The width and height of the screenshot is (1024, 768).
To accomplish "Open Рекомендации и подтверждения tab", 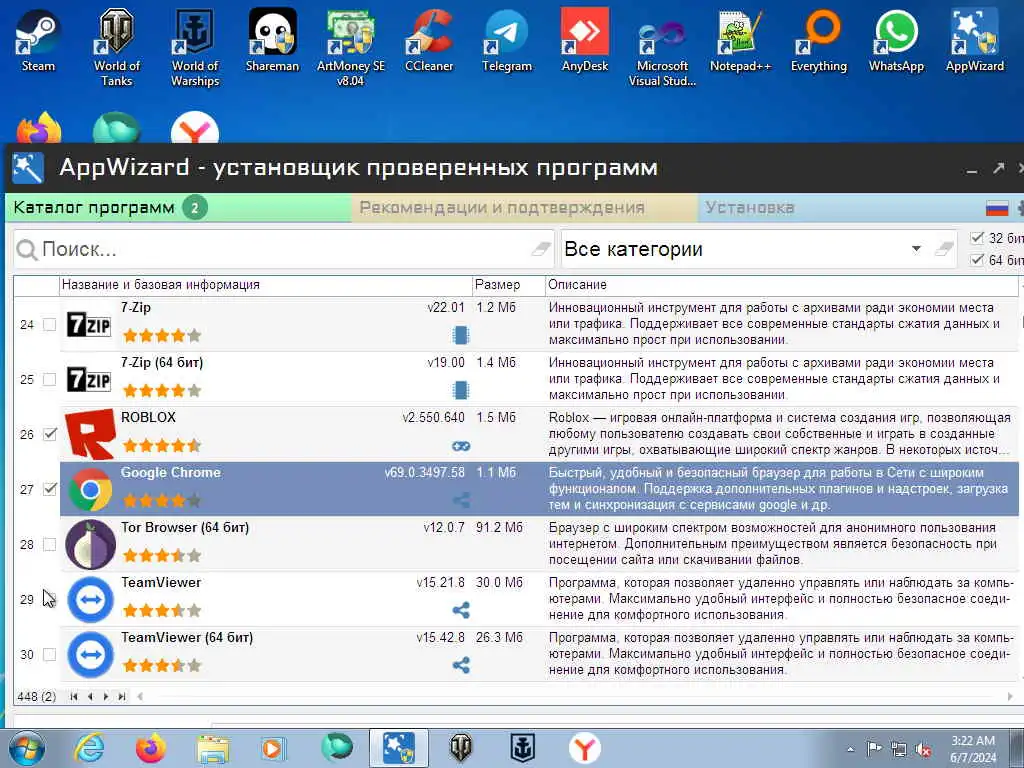I will click(525, 208).
